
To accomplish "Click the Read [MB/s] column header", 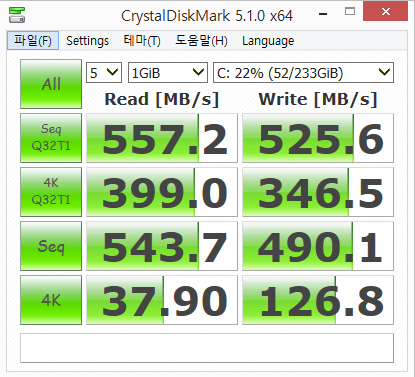I will [162, 99].
